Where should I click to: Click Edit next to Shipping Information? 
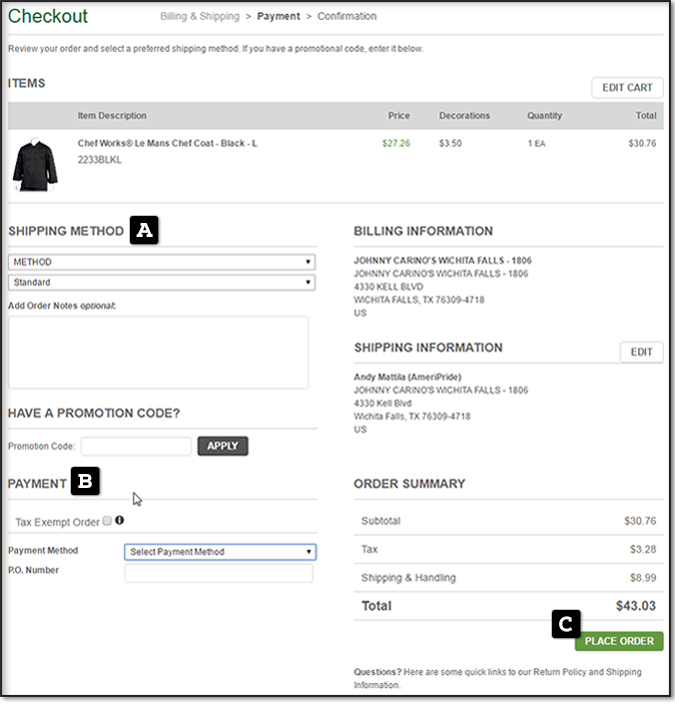[x=641, y=352]
